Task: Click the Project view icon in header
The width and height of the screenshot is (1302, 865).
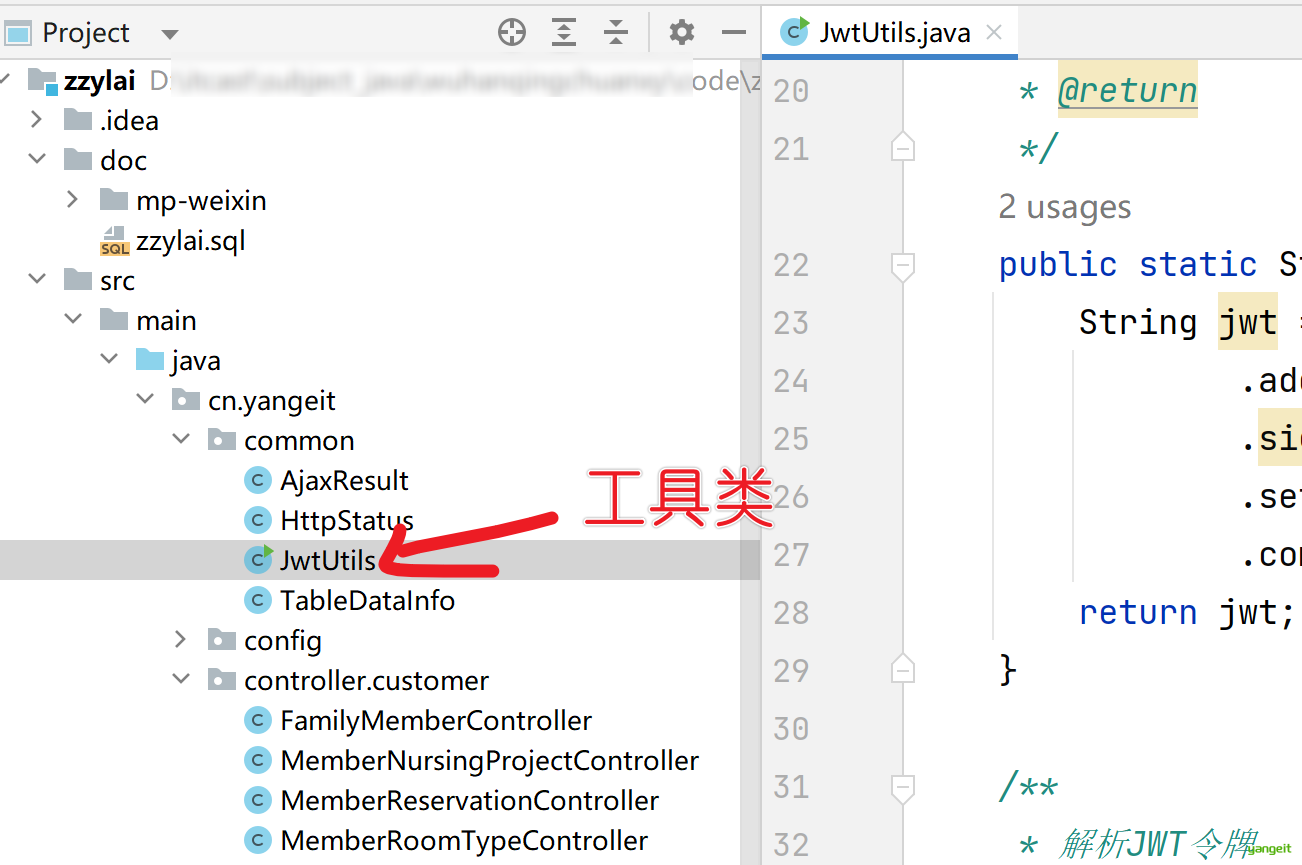Action: tap(19, 33)
